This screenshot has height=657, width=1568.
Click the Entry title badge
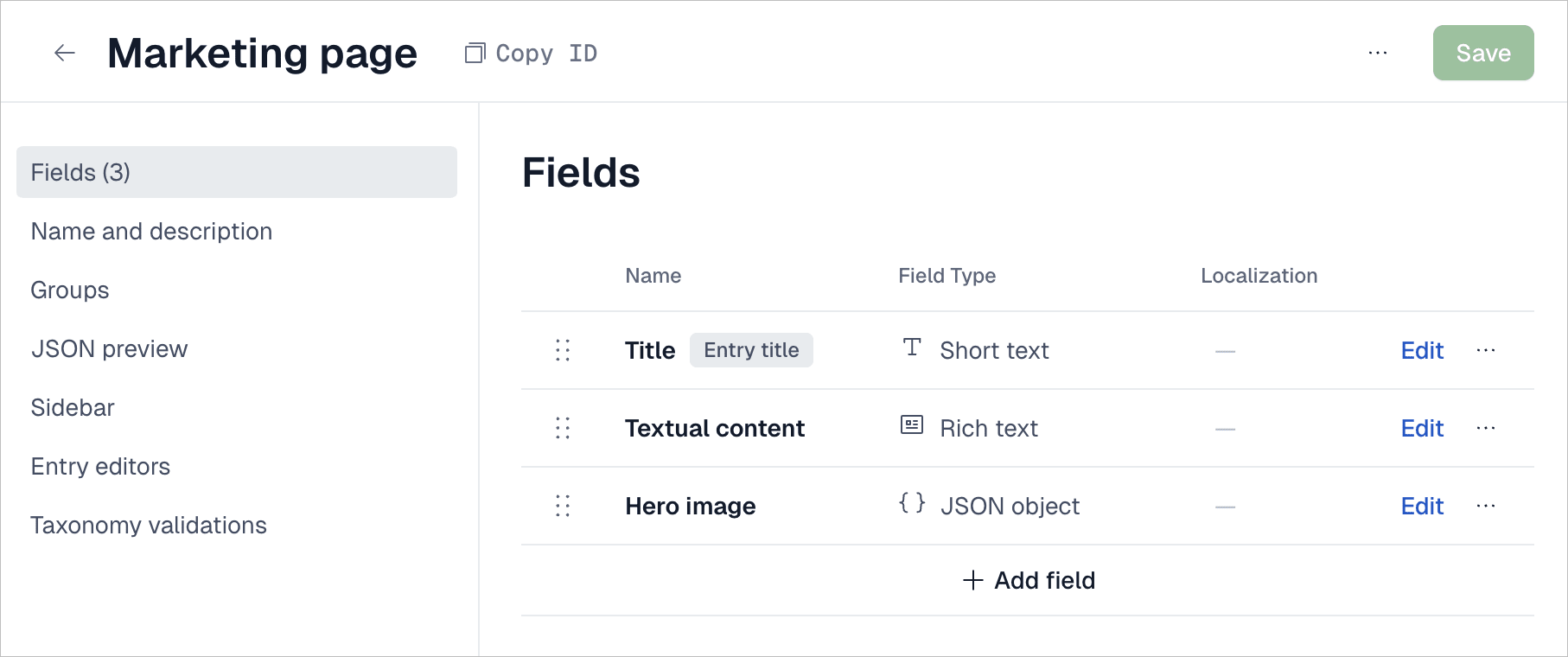pos(751,350)
